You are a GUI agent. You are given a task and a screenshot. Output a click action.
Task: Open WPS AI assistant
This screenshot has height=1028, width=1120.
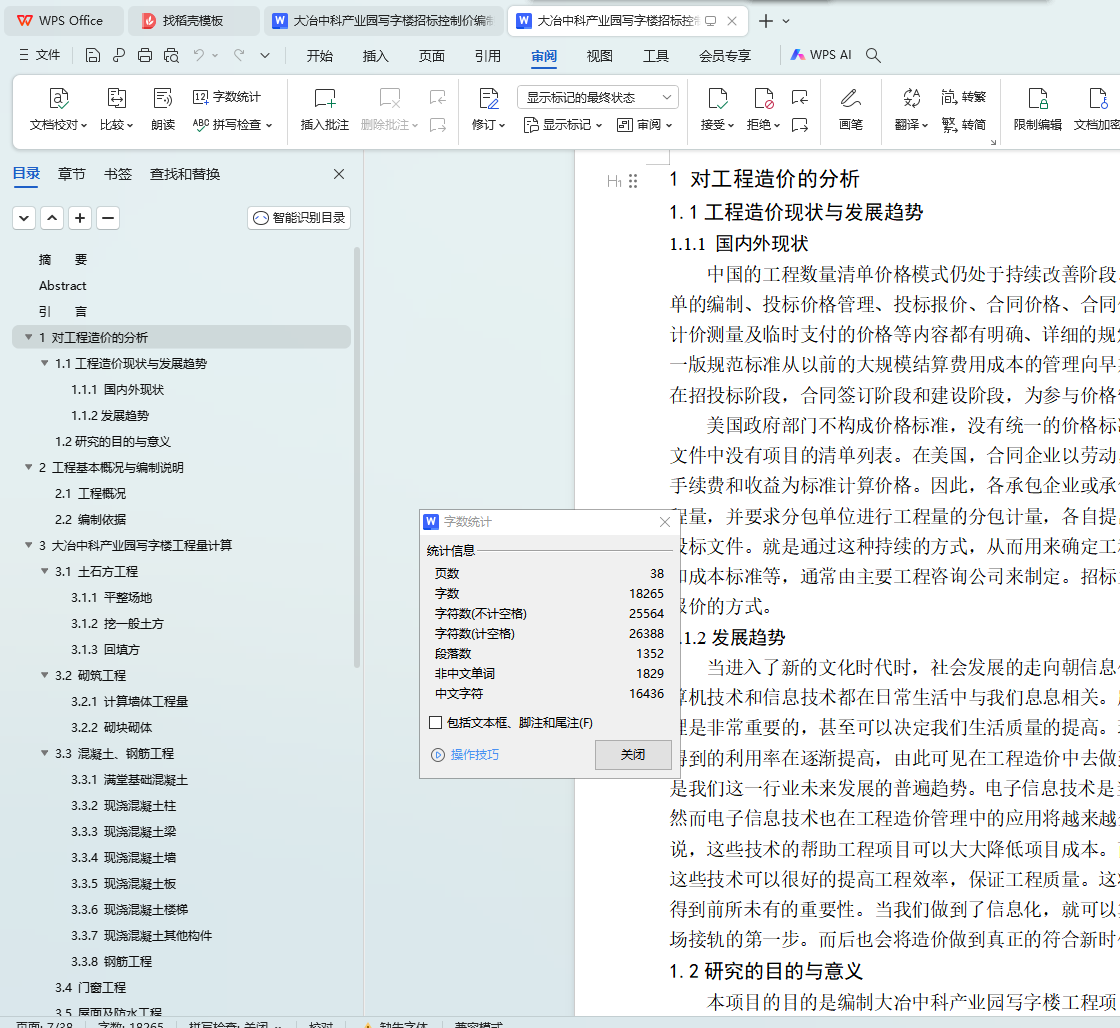[821, 55]
